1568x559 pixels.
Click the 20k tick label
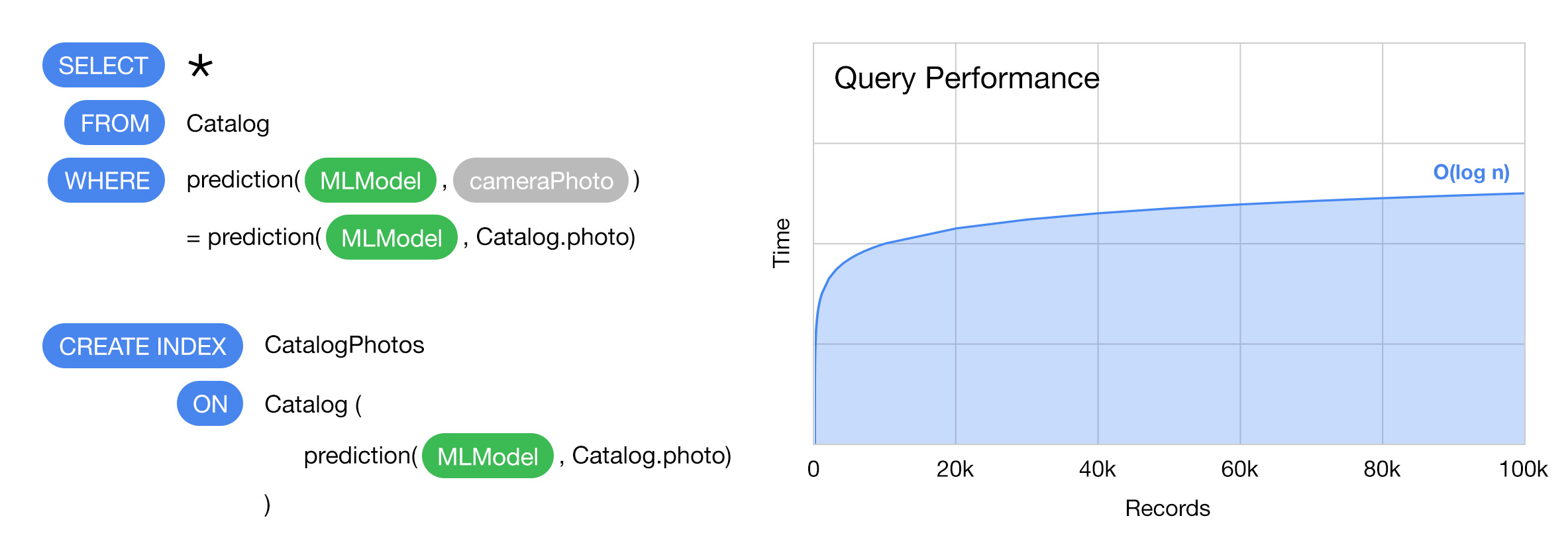click(955, 470)
